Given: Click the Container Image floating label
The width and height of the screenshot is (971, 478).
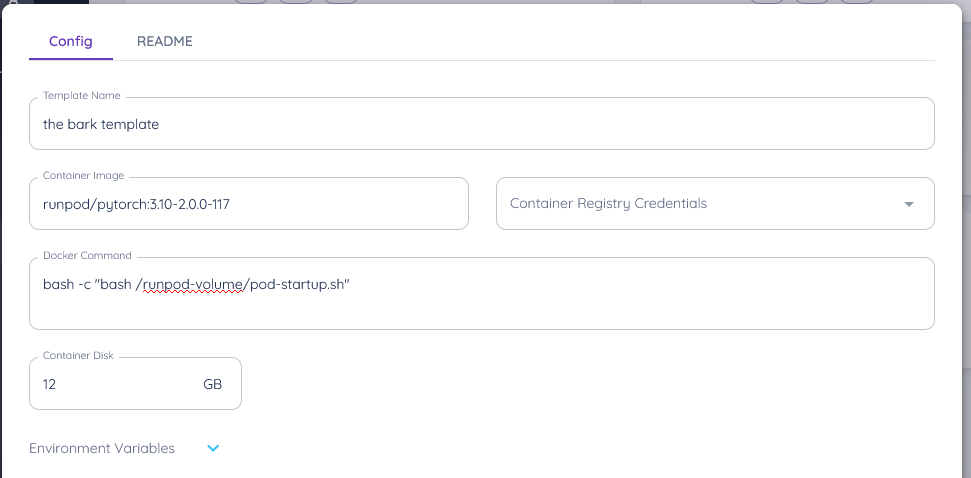Looking at the screenshot, I should pos(84,176).
